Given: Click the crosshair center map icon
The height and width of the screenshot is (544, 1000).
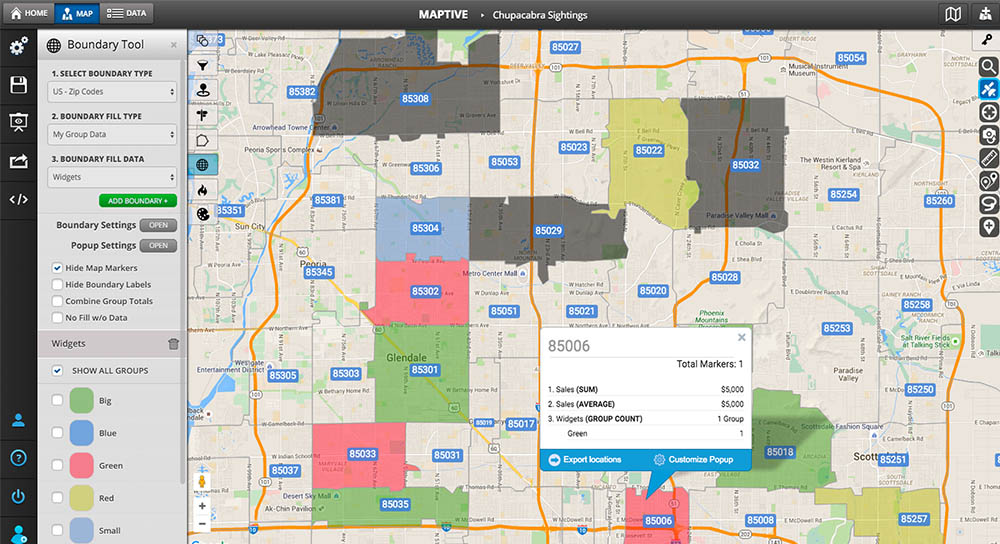Looking at the screenshot, I should coord(989,112).
